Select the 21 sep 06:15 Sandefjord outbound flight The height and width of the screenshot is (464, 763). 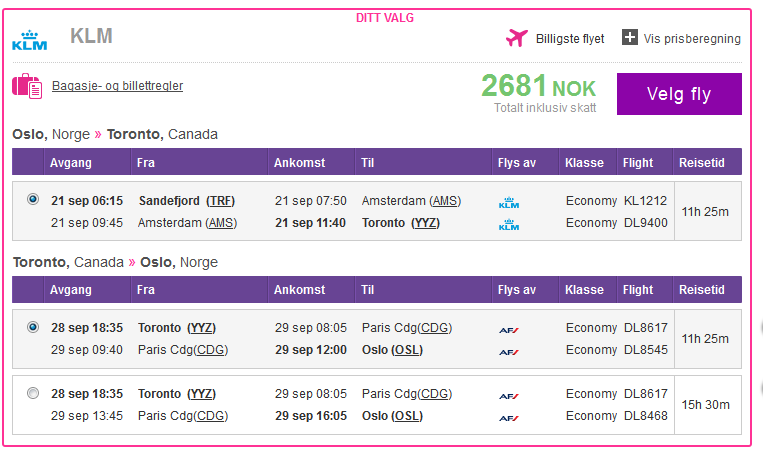pyautogui.click(x=33, y=199)
